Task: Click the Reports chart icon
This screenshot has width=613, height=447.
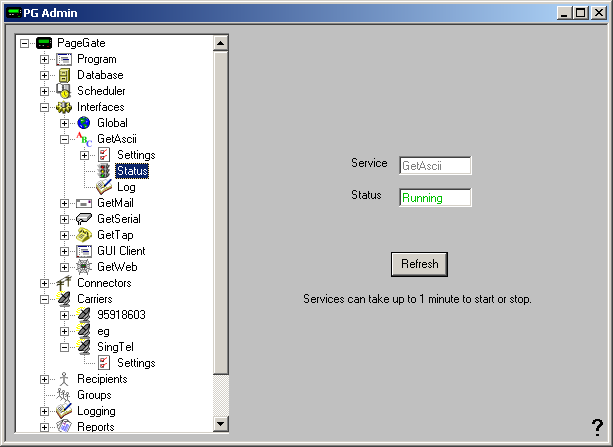Action: (64, 426)
